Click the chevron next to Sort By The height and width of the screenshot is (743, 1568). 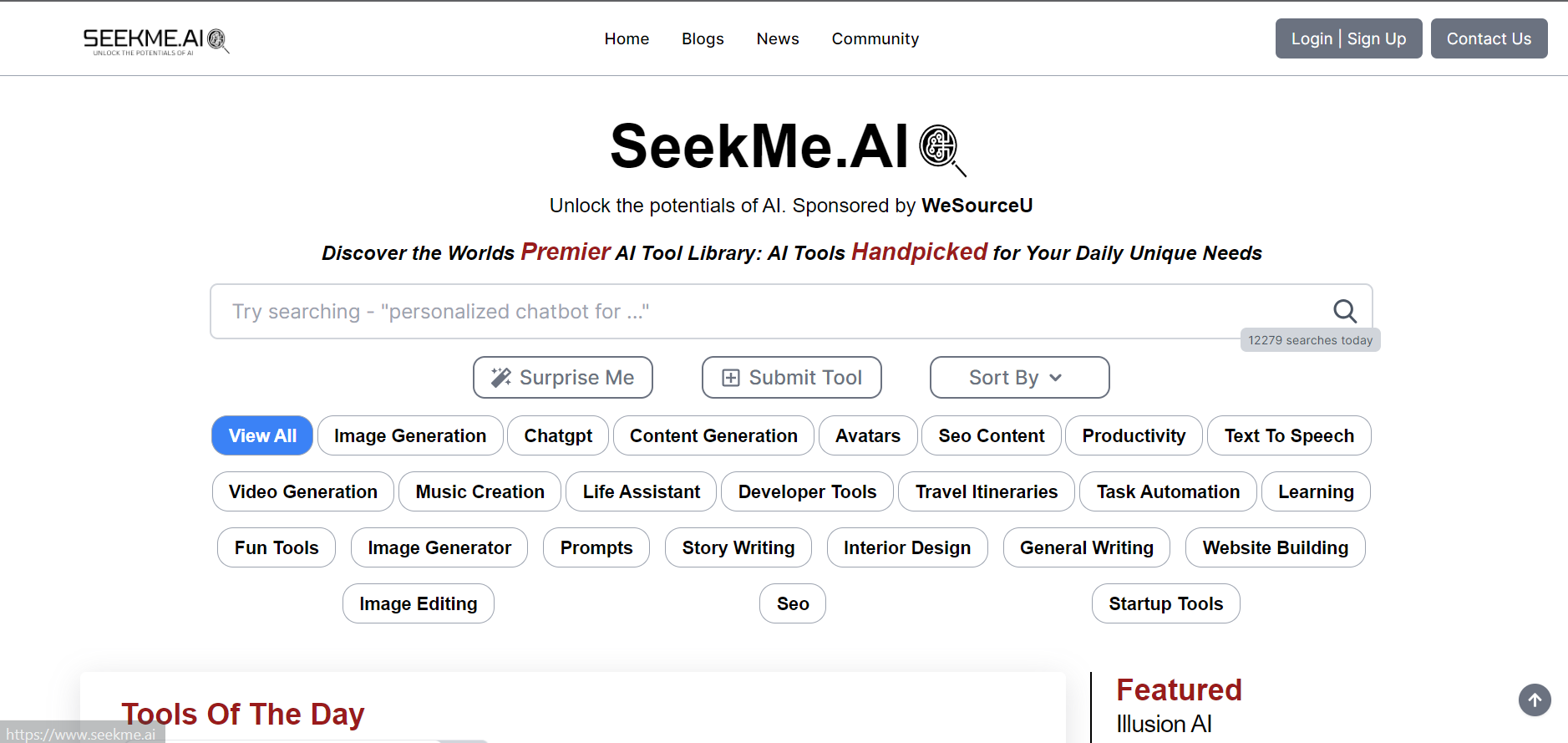[x=1055, y=377]
